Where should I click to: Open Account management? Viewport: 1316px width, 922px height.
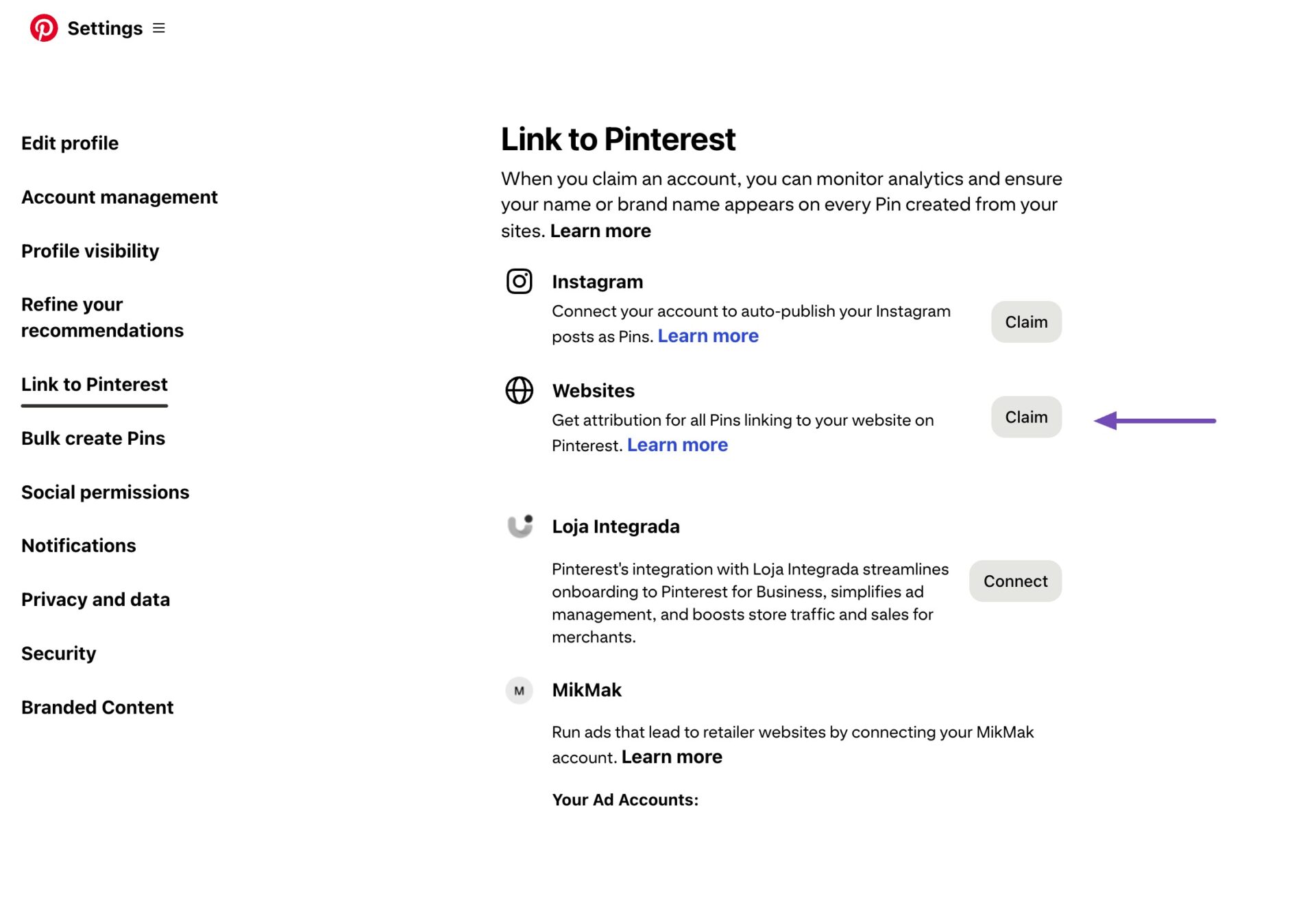(119, 197)
